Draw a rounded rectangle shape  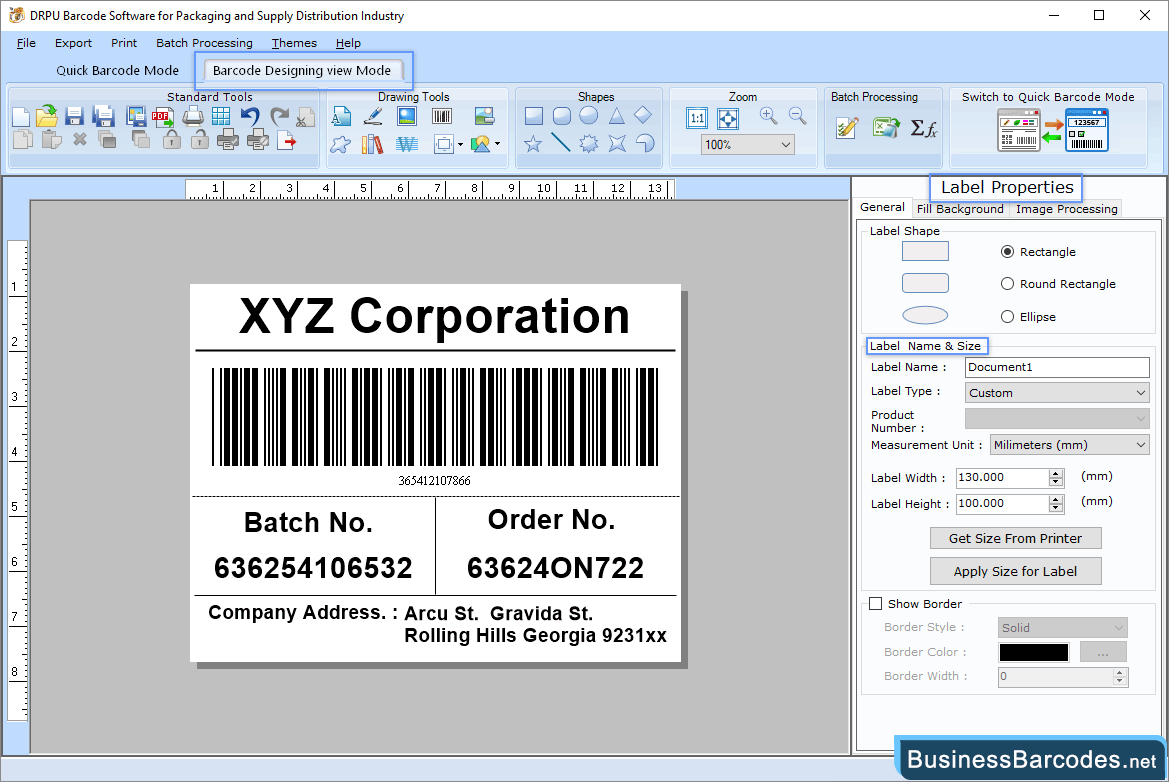(562, 116)
